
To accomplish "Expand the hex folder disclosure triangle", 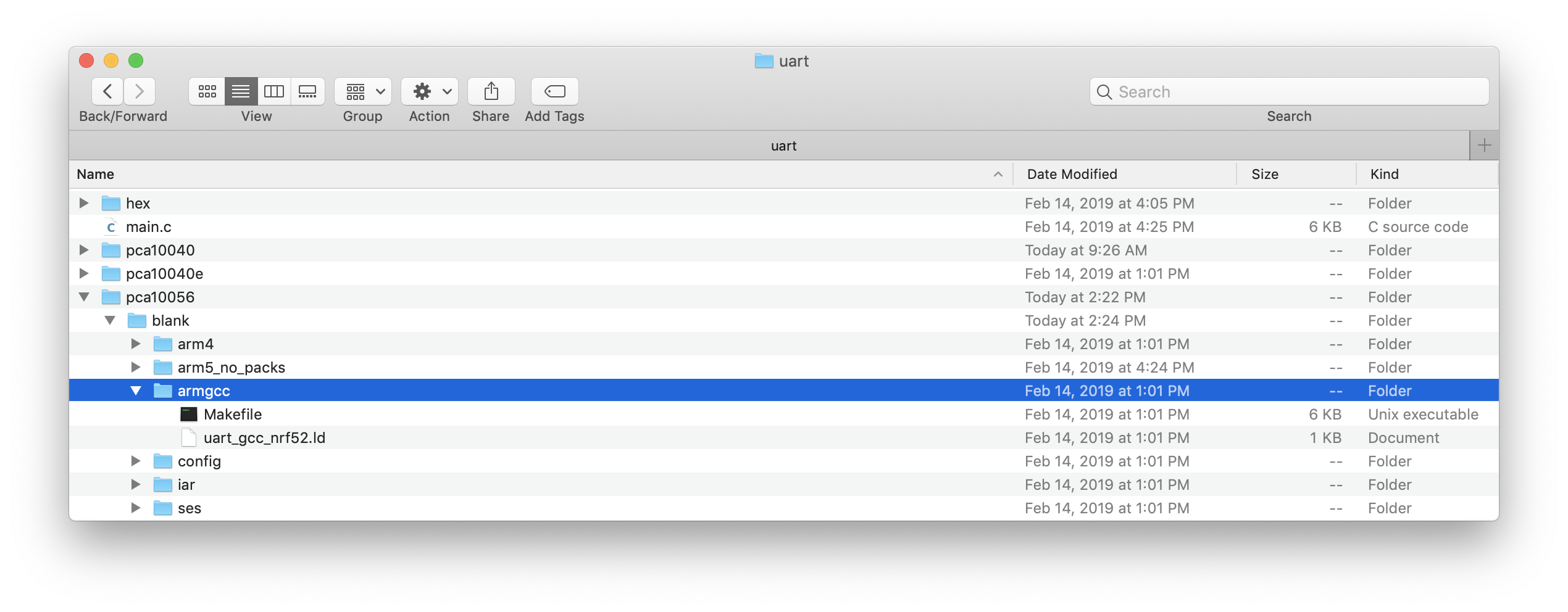I will tap(84, 203).
